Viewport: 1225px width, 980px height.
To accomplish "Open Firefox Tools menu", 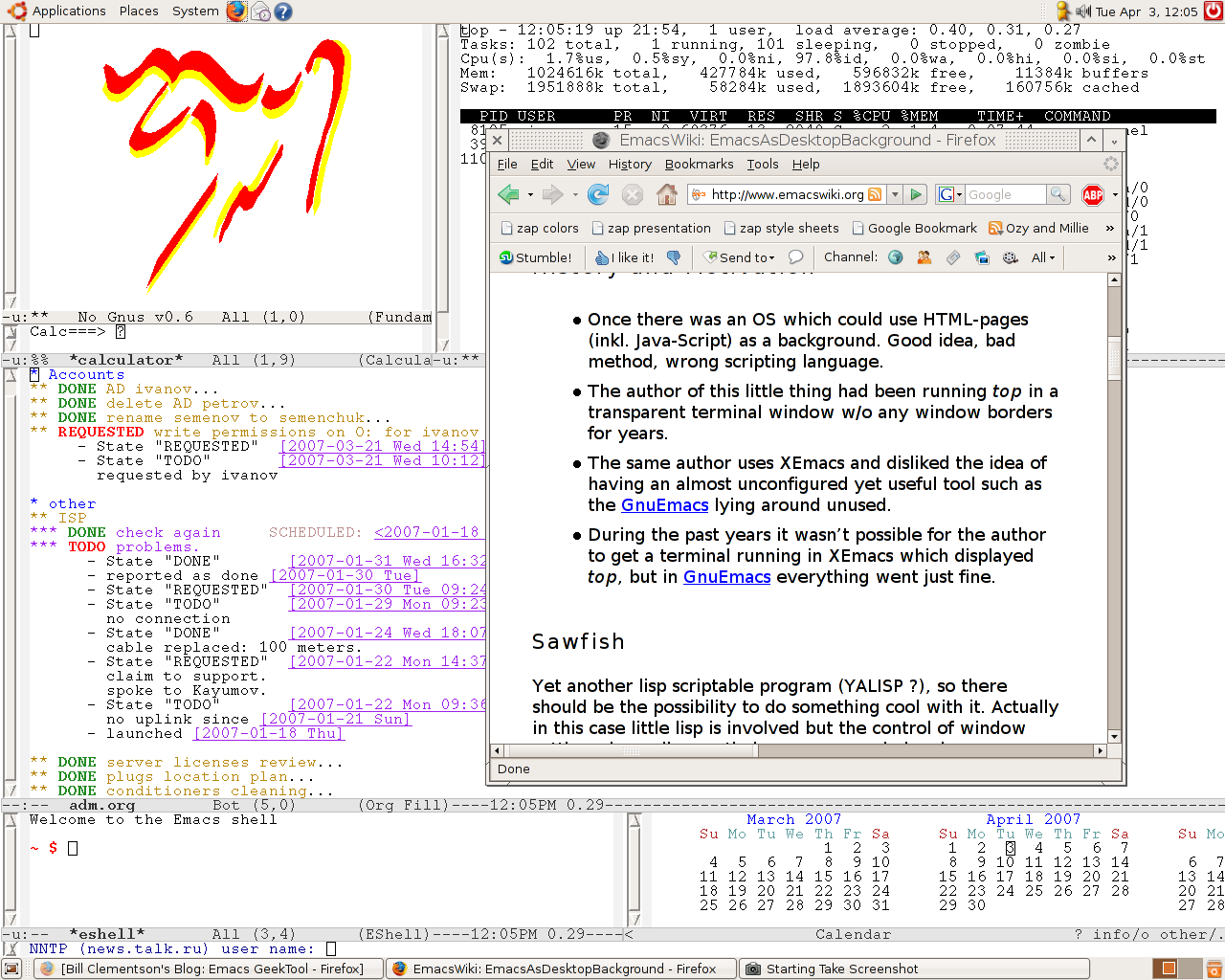I will (763, 164).
